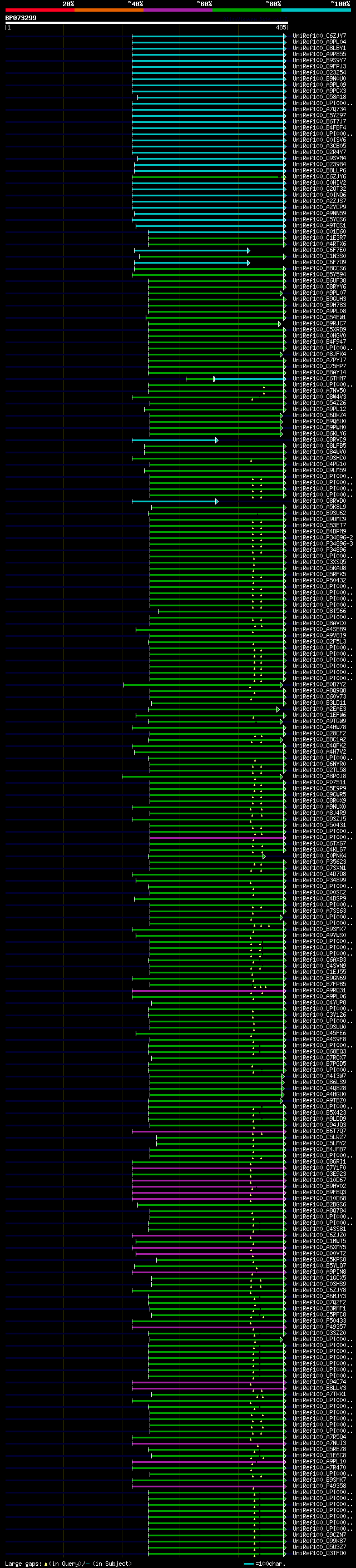Viewport: 356px width, 1568px height.
Task: Select hit label UniRef100_Q58A18
Action: [x=319, y=97]
